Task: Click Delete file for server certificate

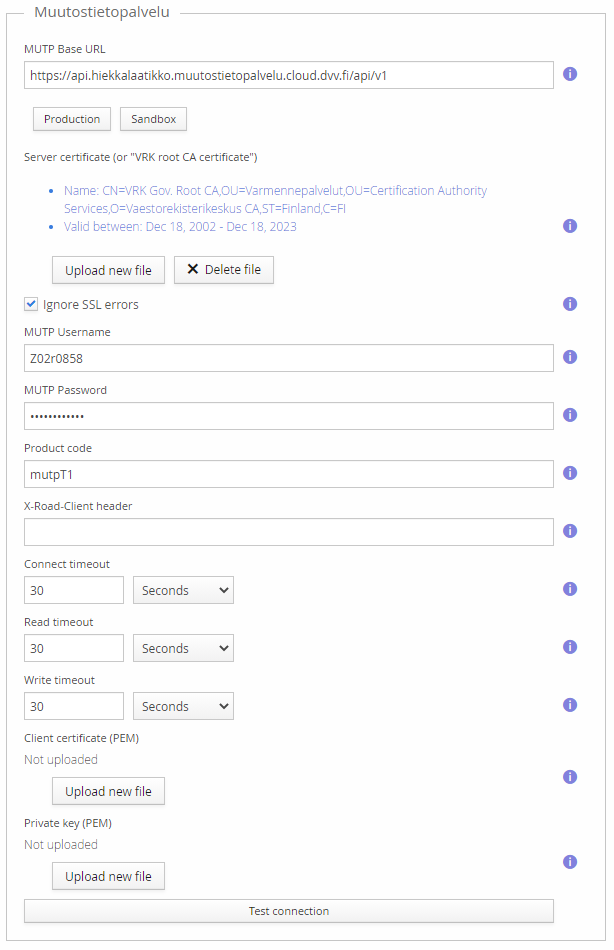Action: 224,270
